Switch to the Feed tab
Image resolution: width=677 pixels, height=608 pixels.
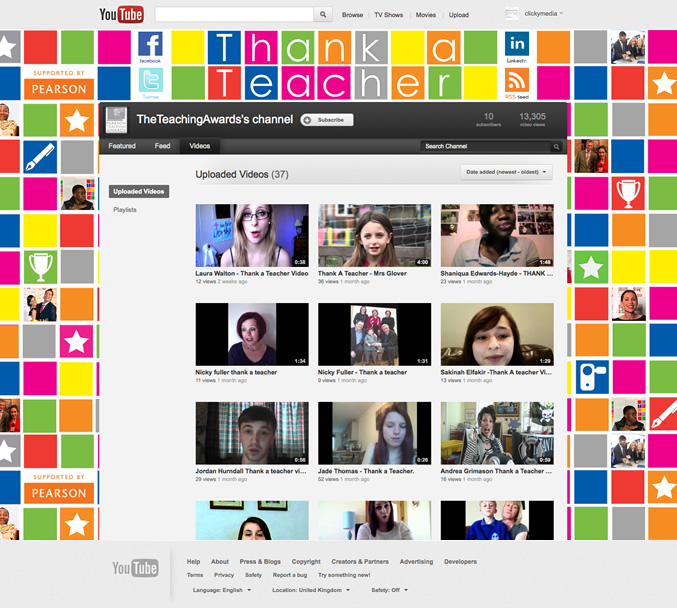[162, 146]
